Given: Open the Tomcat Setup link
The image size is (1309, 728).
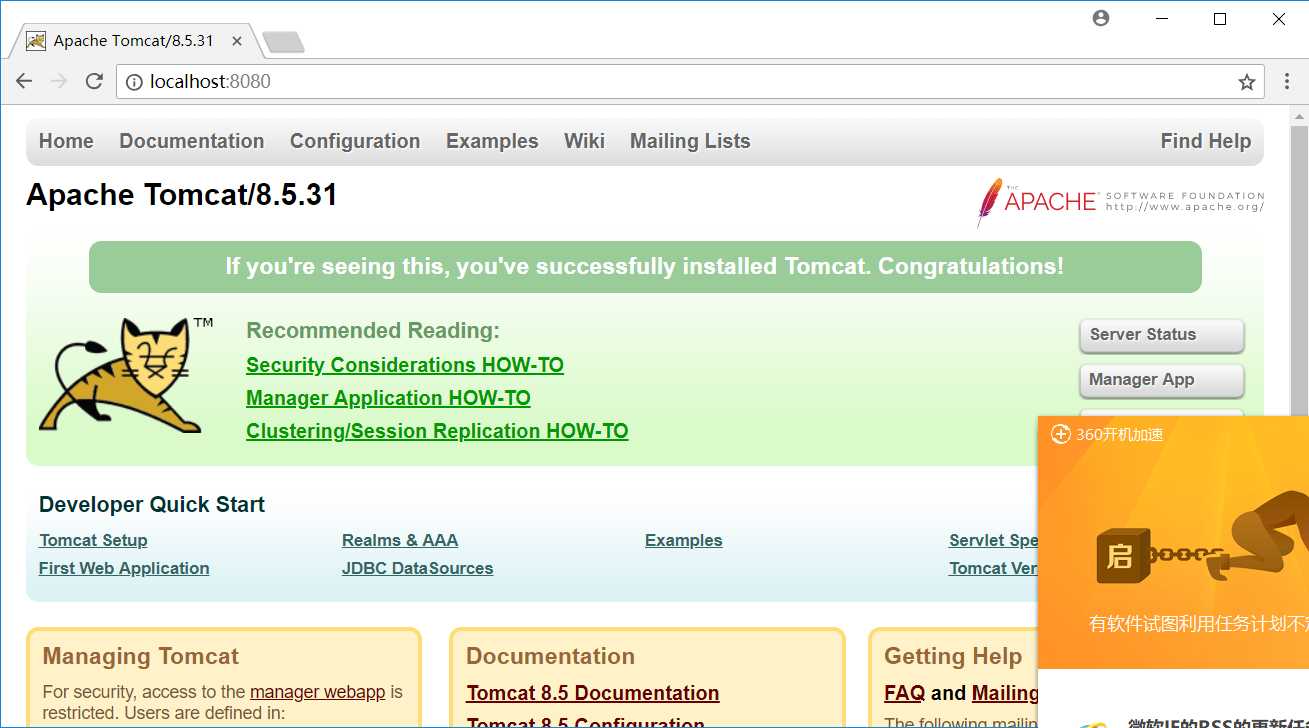Looking at the screenshot, I should click(x=93, y=540).
